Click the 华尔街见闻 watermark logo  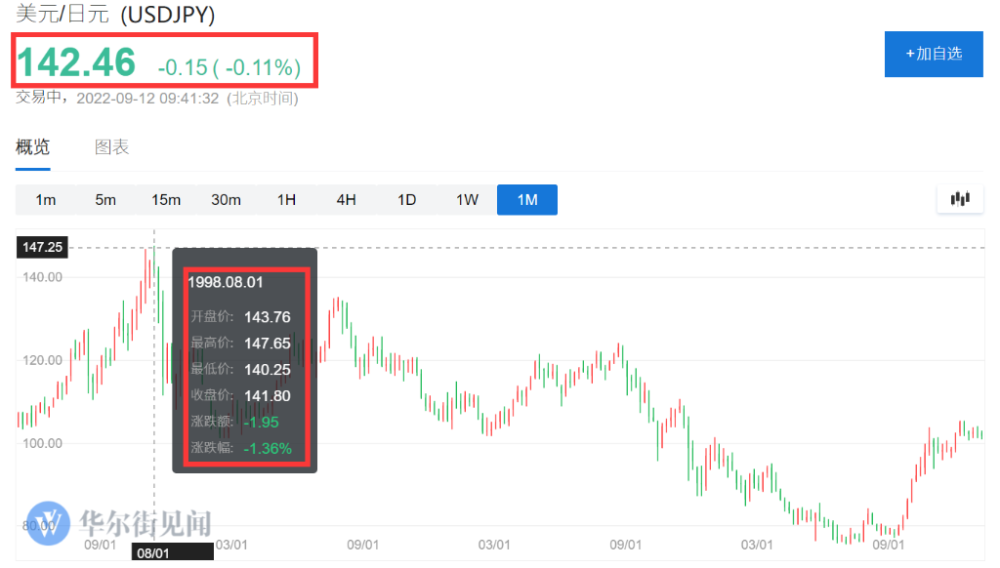click(120, 524)
